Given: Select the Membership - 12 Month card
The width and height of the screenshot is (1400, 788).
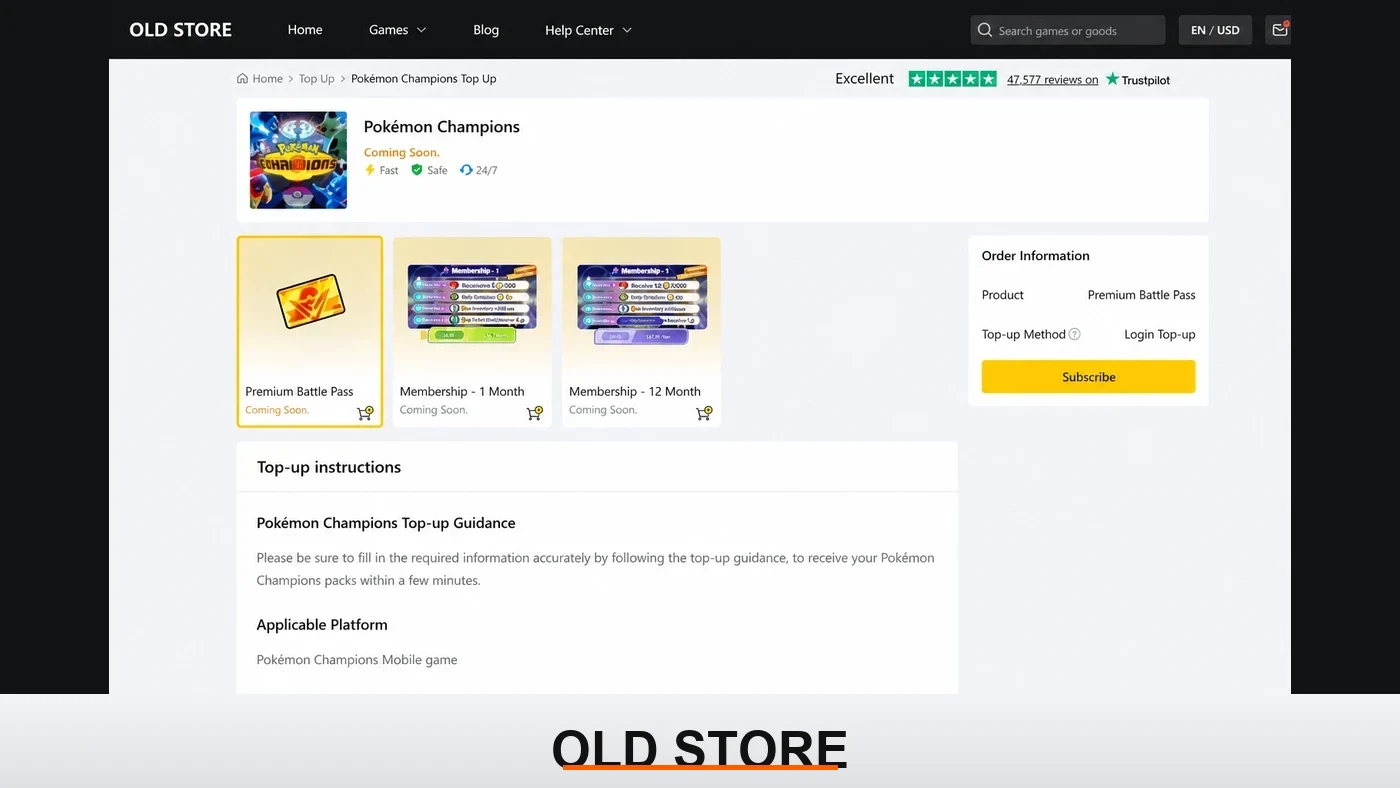Looking at the screenshot, I should point(641,331).
